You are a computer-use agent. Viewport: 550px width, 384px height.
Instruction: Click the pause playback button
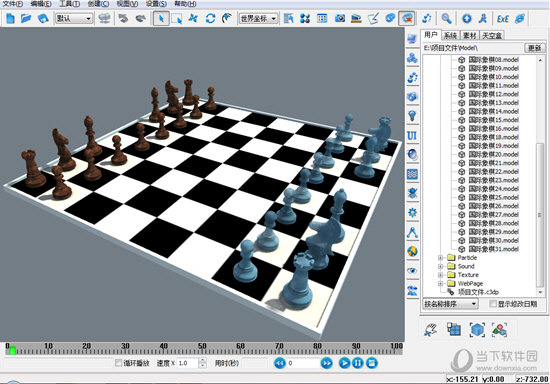(x=357, y=363)
